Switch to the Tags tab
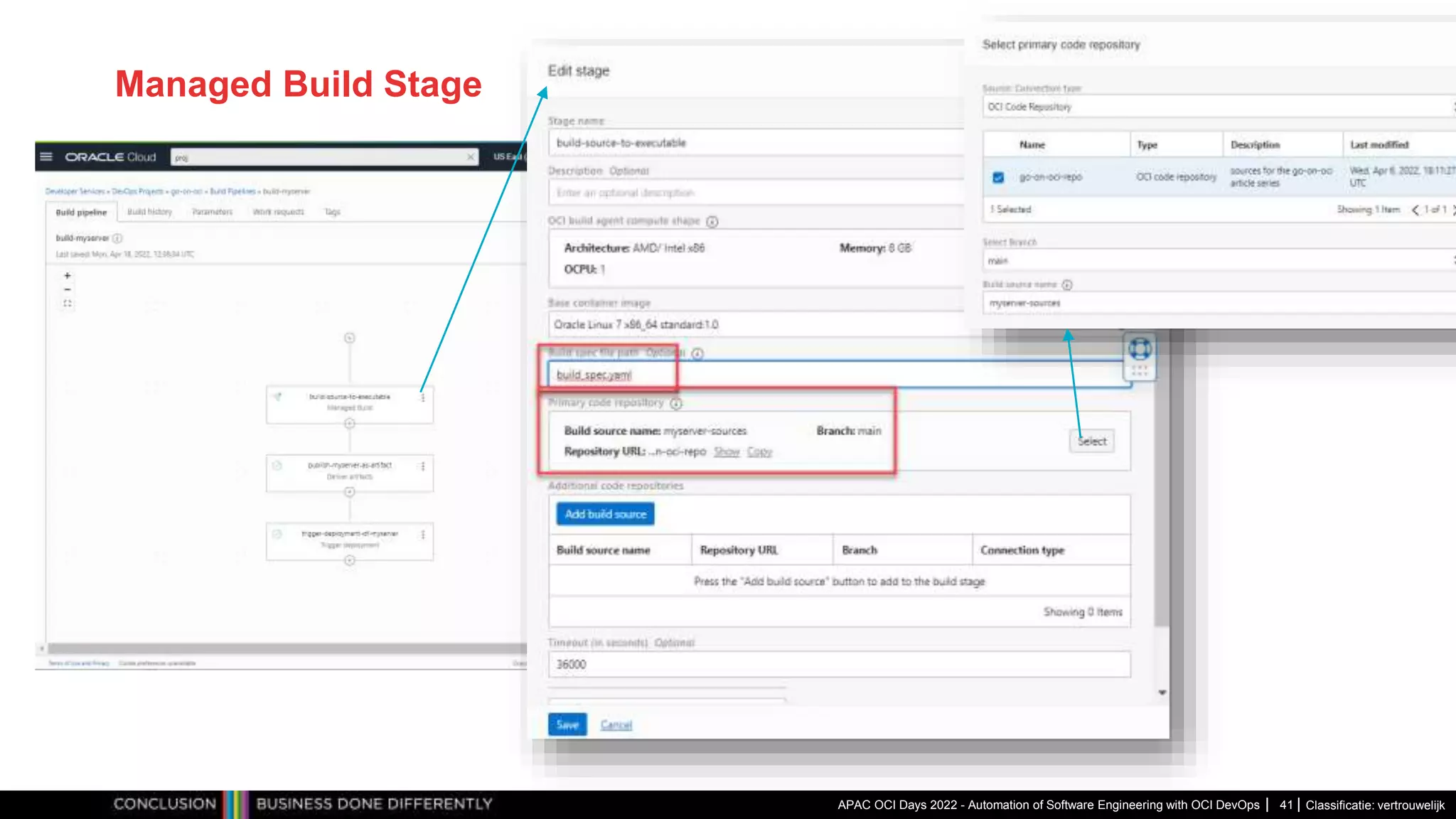The width and height of the screenshot is (1456, 819). pos(332,212)
